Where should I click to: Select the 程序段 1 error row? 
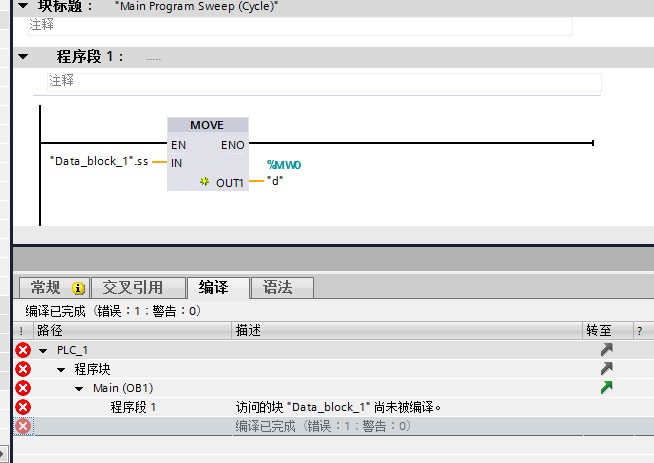(x=334, y=407)
